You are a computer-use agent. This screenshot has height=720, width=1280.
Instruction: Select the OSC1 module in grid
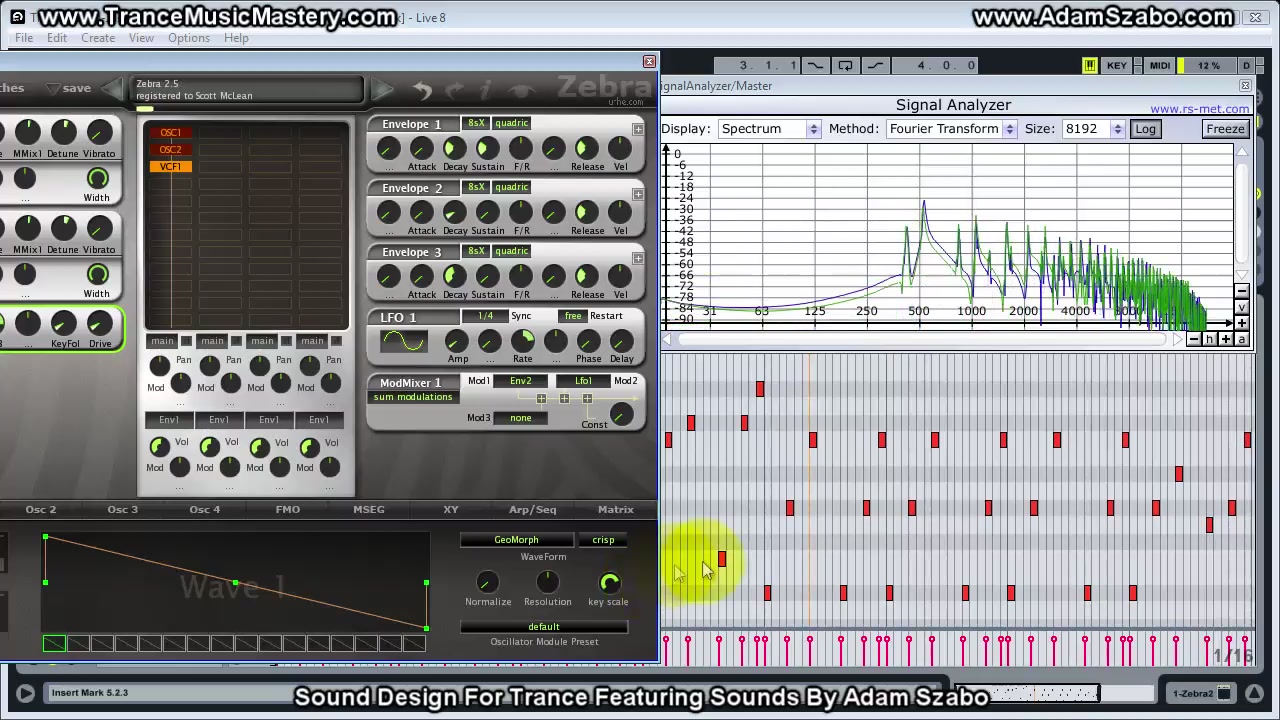coord(171,133)
